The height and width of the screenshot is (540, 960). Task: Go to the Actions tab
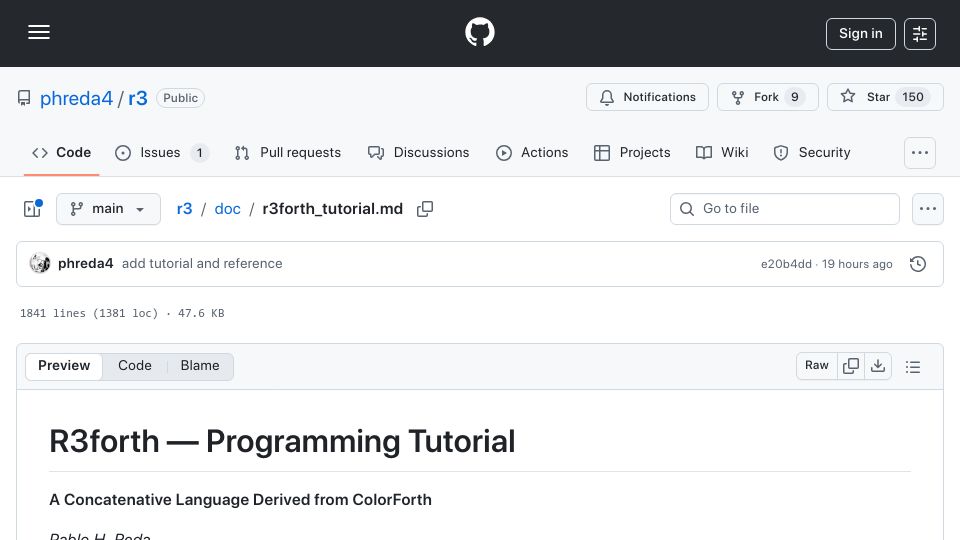click(532, 152)
